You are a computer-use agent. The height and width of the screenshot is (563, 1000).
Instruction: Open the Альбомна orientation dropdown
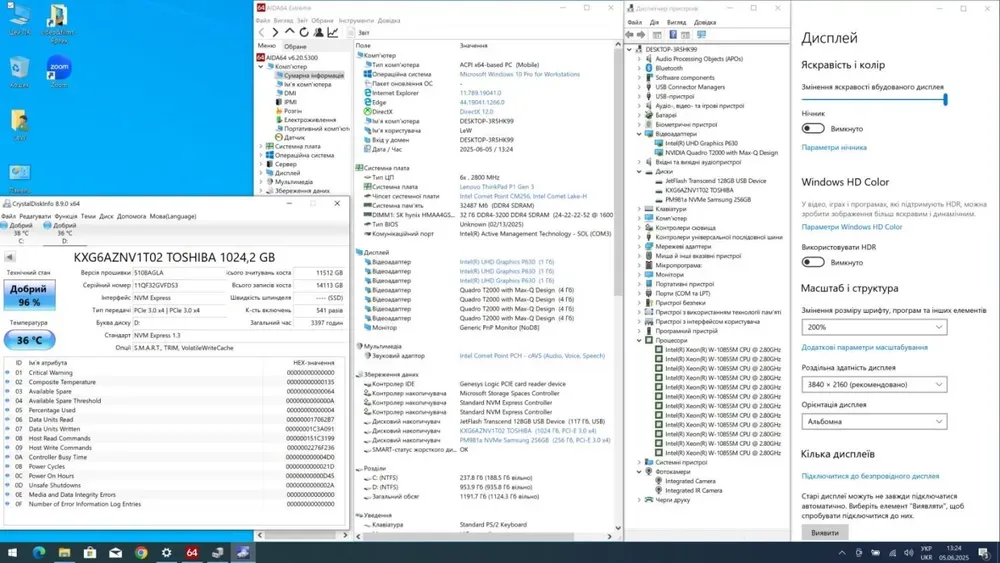873,421
